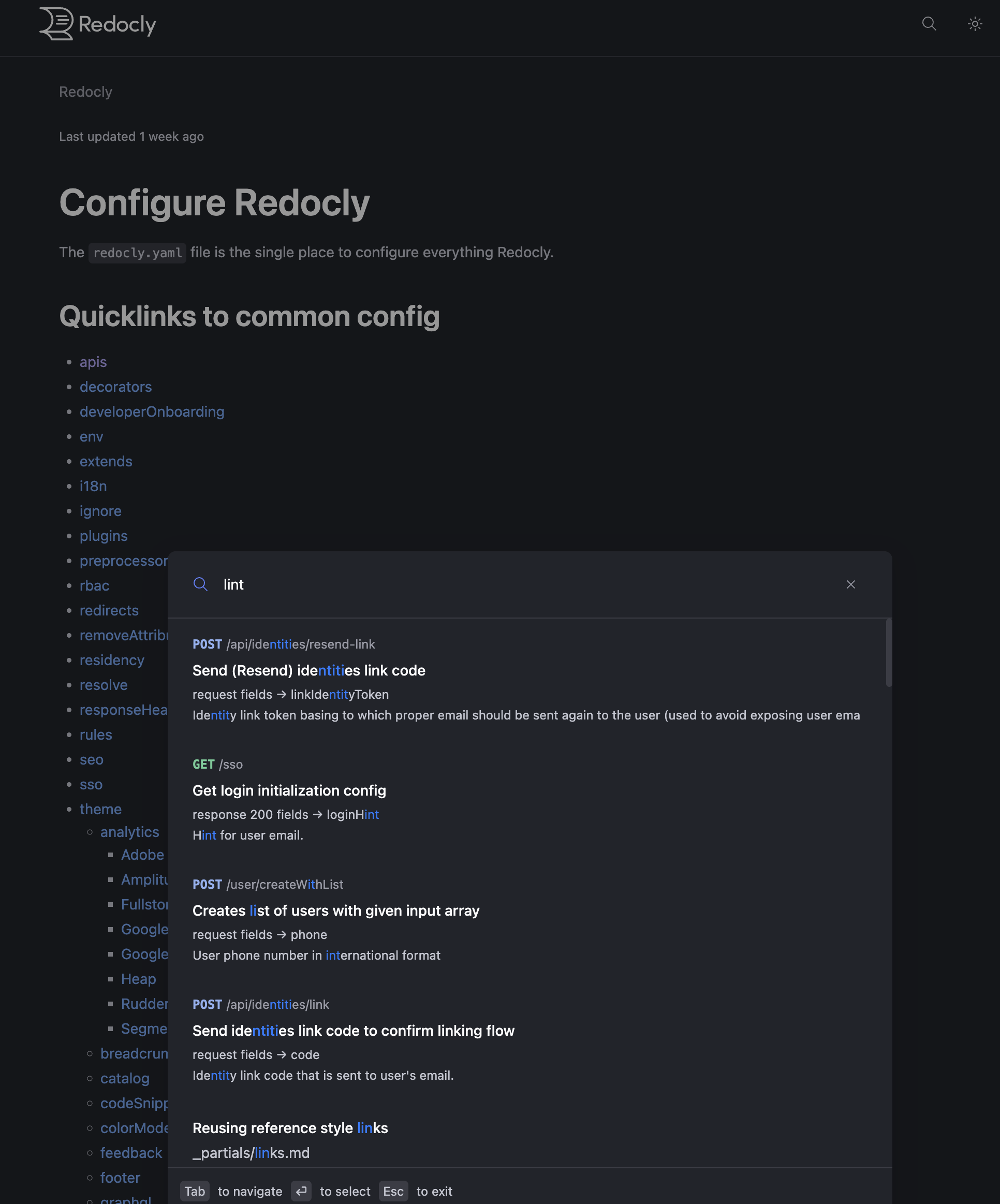Click the 'GET /sso' path text
1000x1204 pixels.
pos(217,764)
